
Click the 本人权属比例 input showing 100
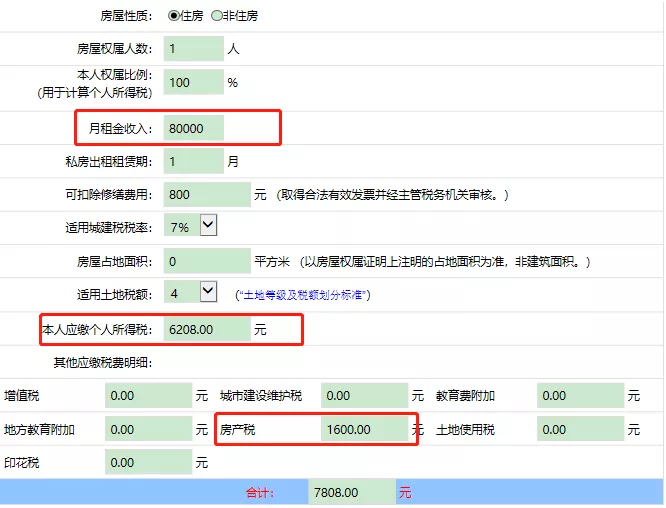(x=194, y=82)
